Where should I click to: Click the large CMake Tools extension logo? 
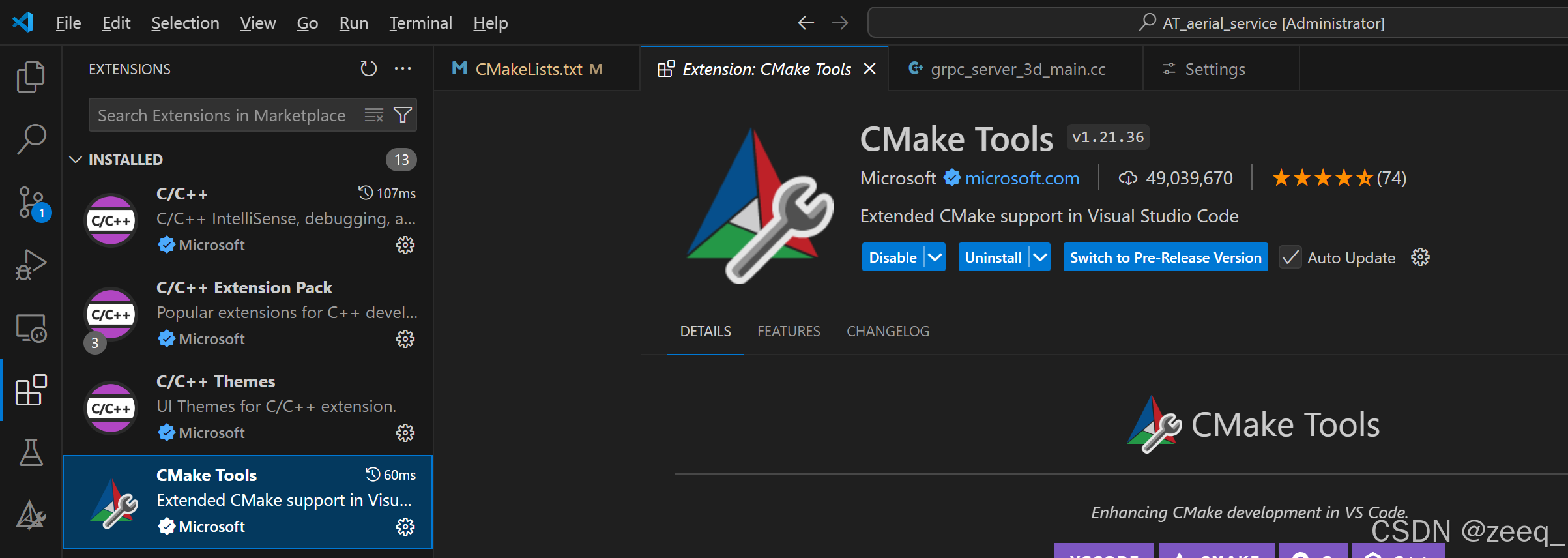(x=760, y=205)
